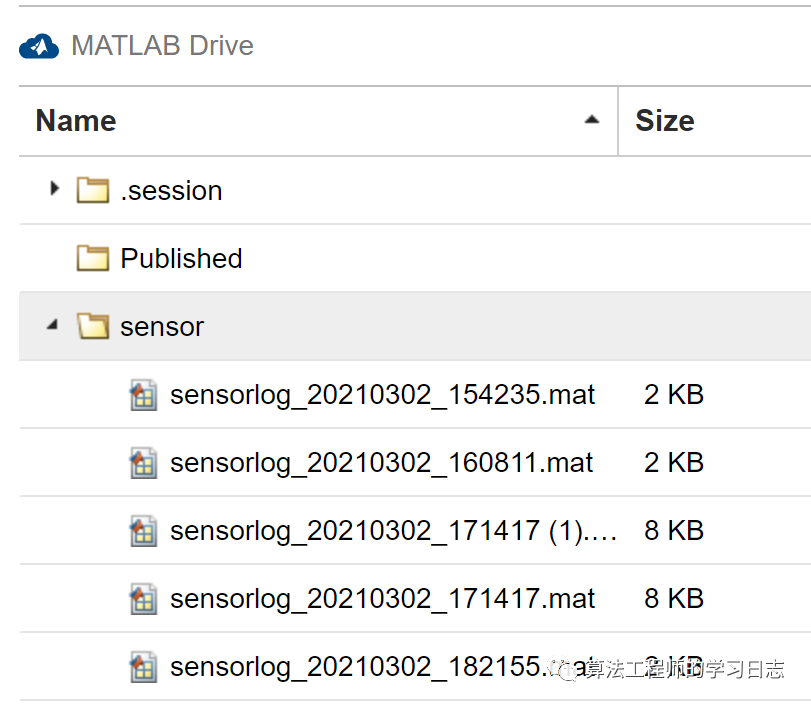Open the MATLAB Drive title link
The width and height of the screenshot is (811, 705).
(x=162, y=46)
